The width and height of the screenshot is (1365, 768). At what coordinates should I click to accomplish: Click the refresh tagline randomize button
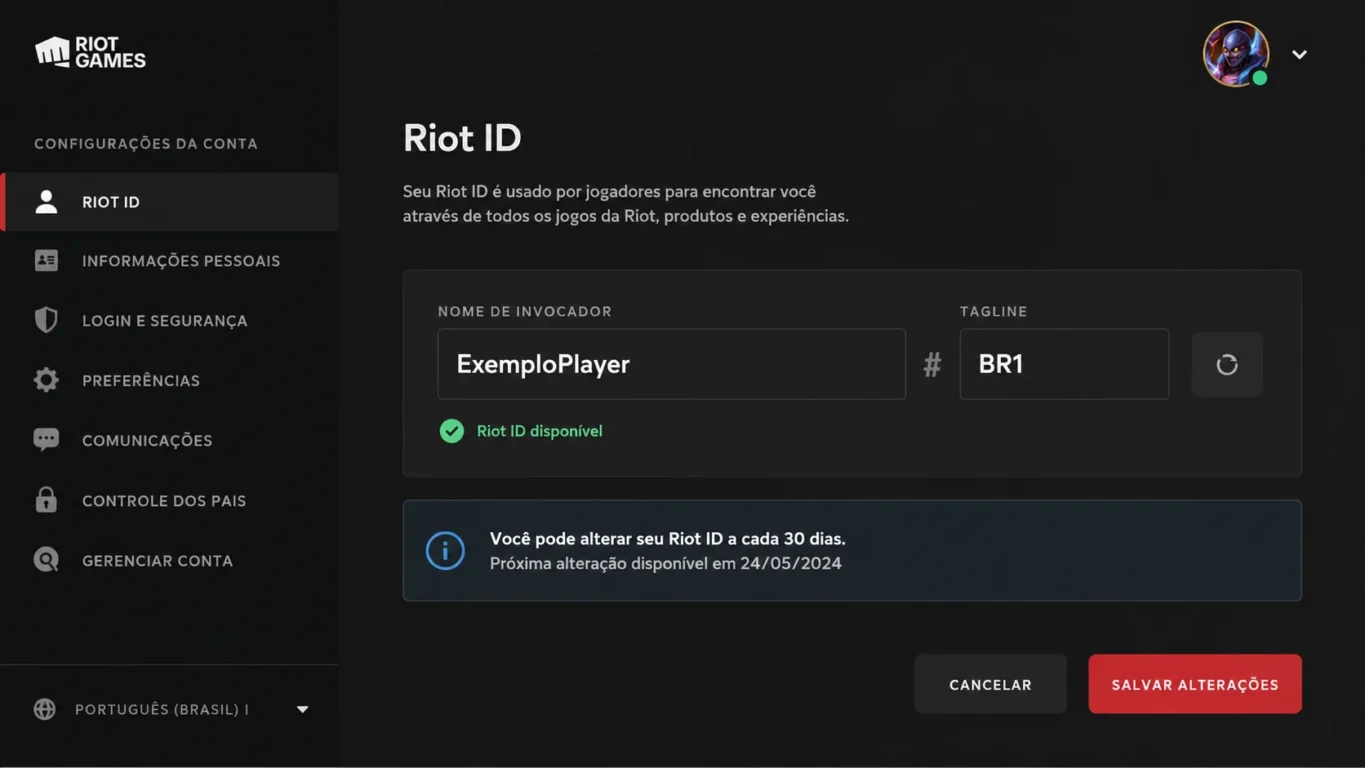[1227, 365]
